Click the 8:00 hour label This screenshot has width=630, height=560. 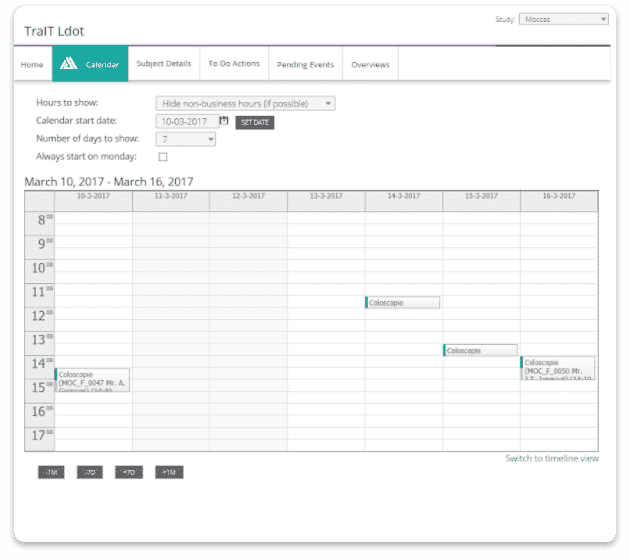pyautogui.click(x=40, y=223)
